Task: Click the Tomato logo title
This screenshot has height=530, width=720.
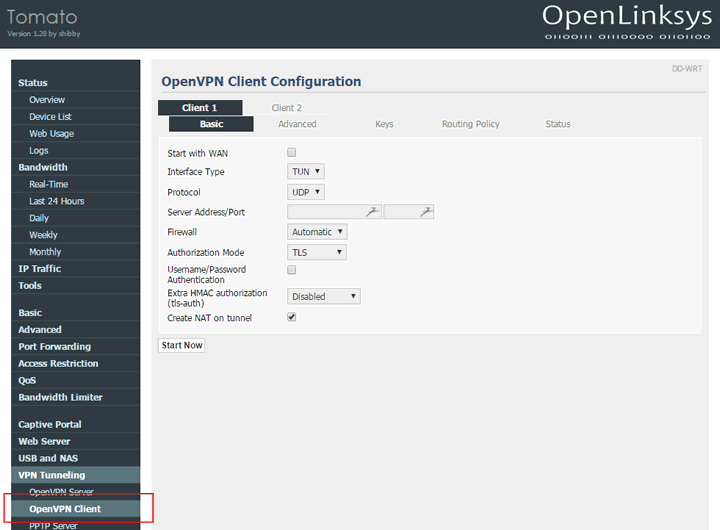Action: point(42,17)
